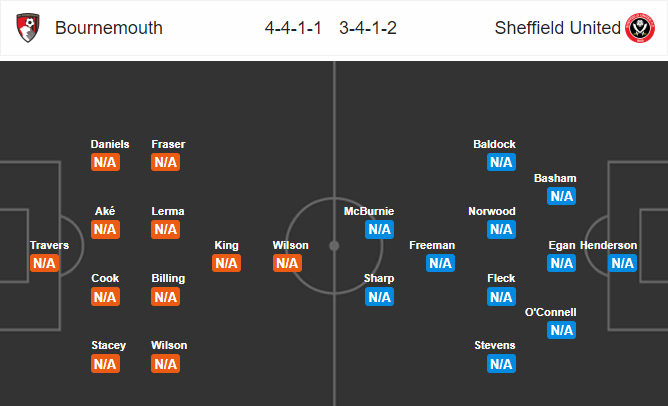Click the Sheffield United club crest icon
Screen dimensions: 668x406
(640, 28)
